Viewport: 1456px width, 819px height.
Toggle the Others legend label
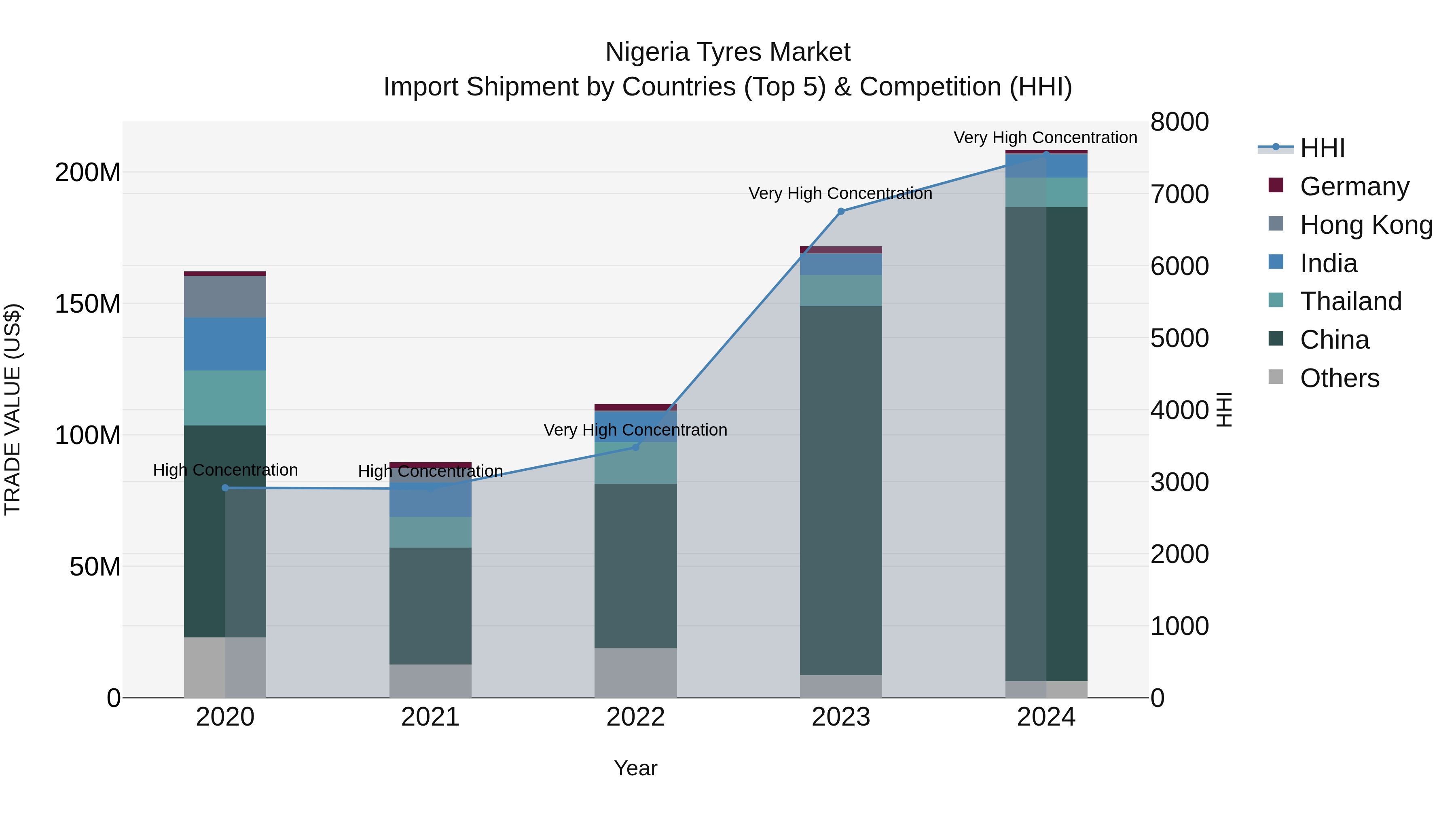coord(1340,378)
